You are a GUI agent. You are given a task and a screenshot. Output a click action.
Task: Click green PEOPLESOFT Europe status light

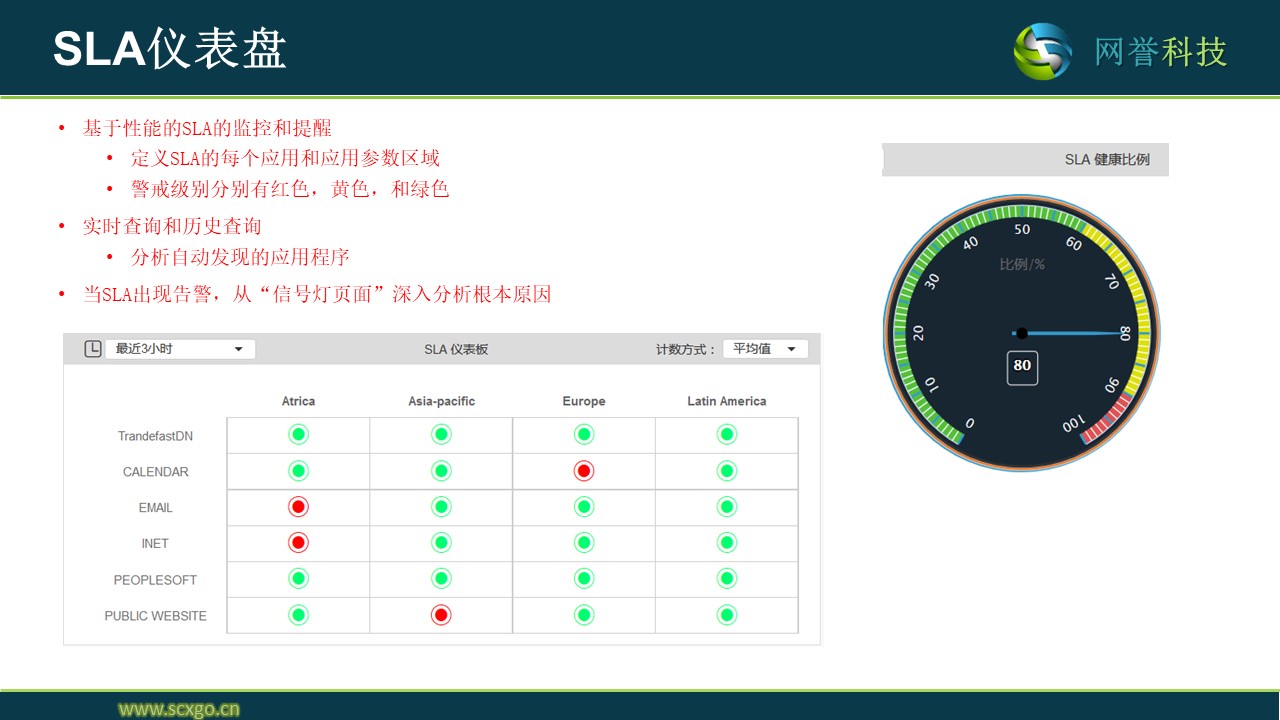click(584, 579)
